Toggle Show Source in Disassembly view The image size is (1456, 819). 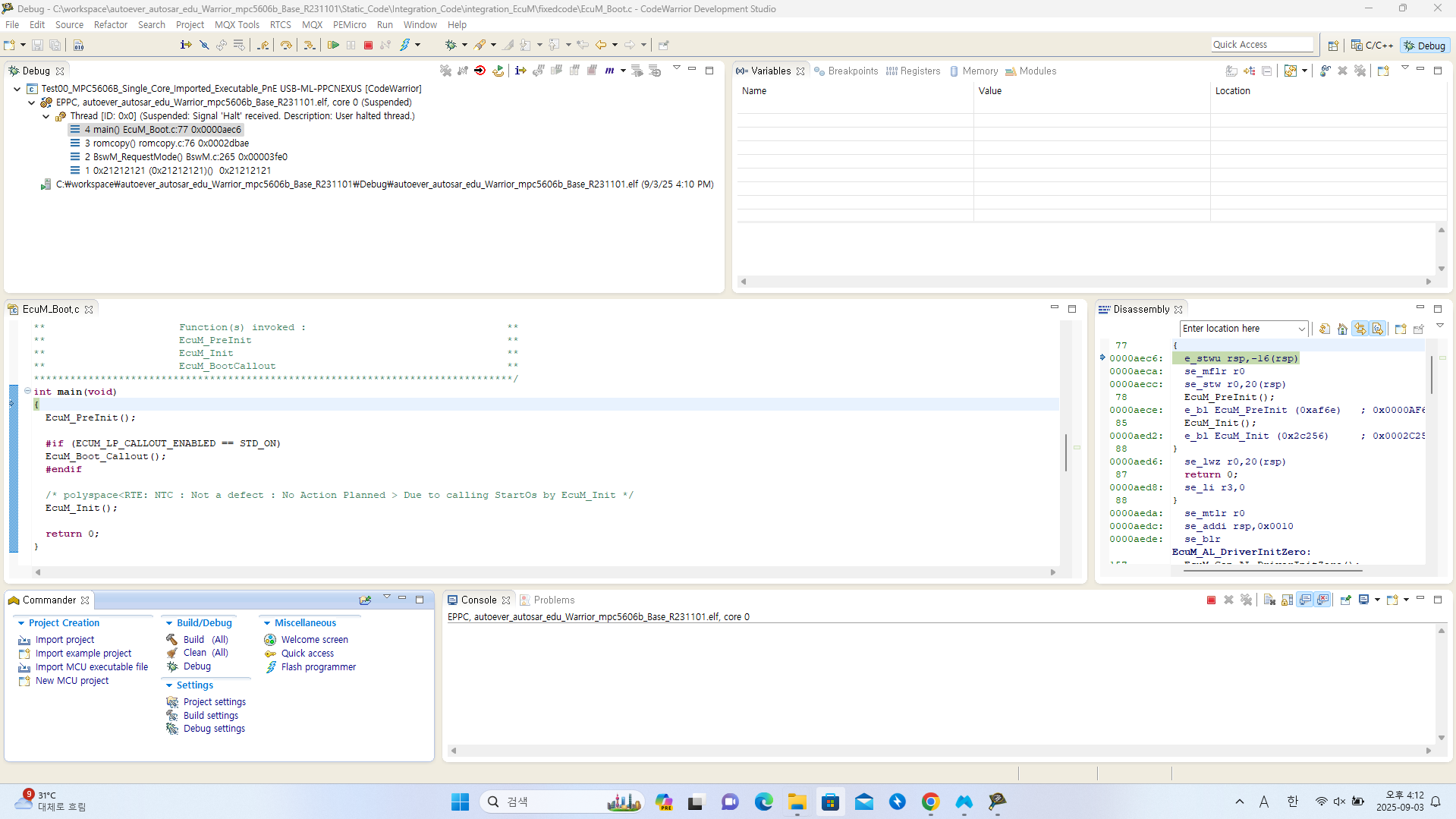pos(1378,329)
